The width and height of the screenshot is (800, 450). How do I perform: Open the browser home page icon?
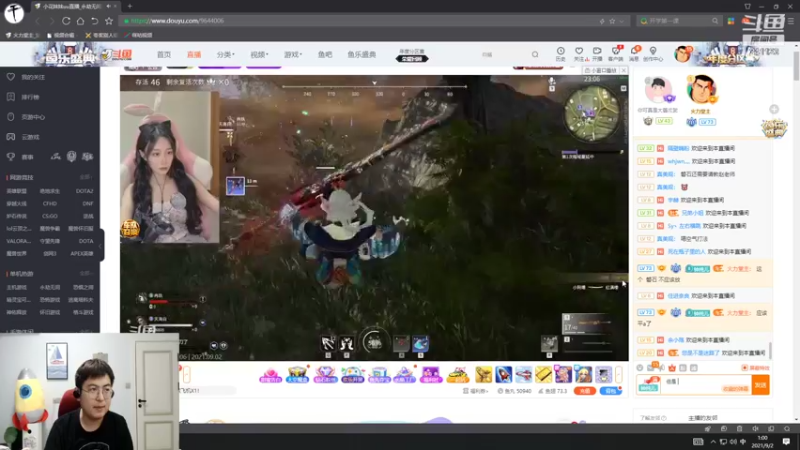[x=80, y=21]
